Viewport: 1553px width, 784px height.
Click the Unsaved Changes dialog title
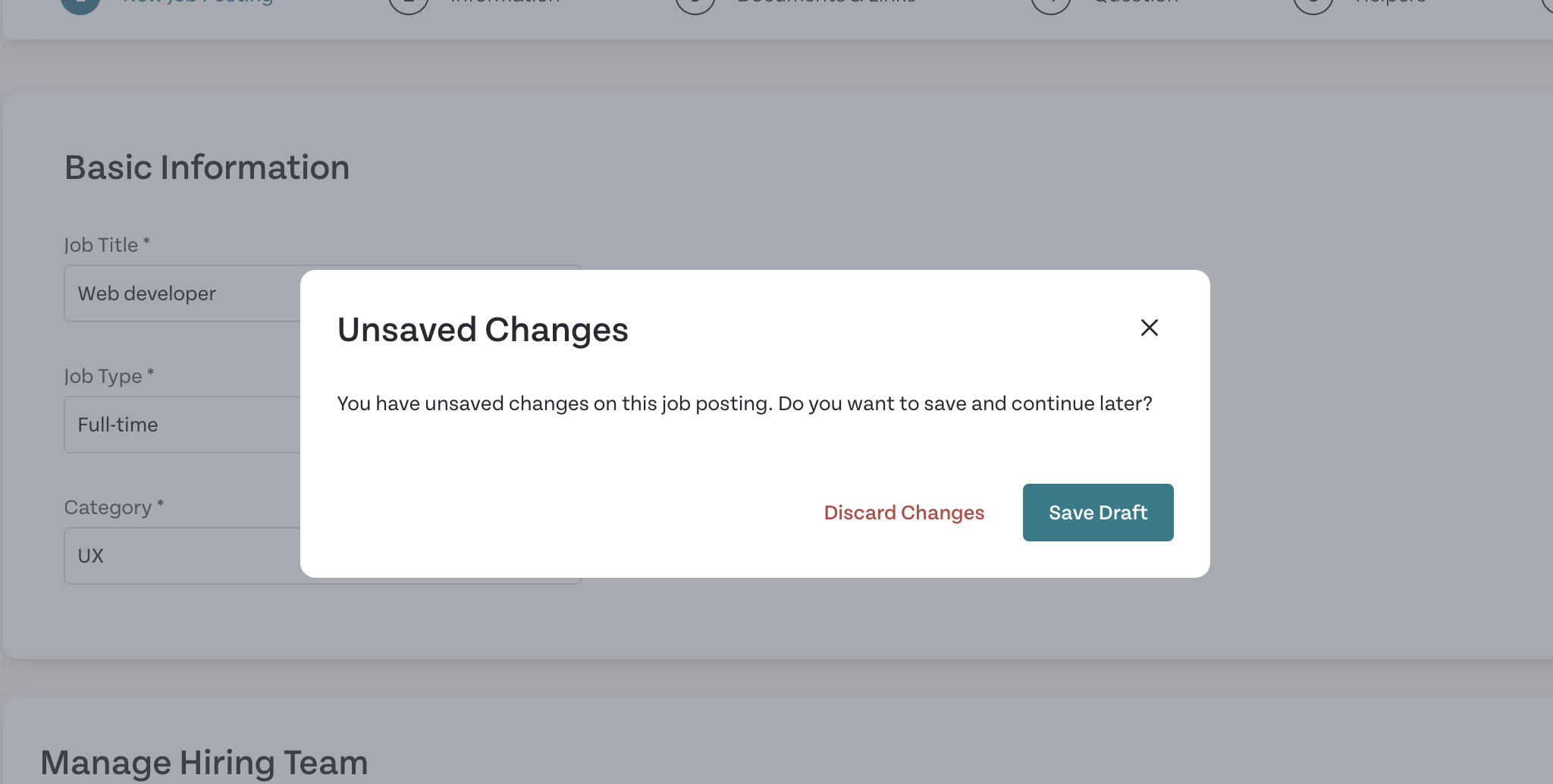483,330
